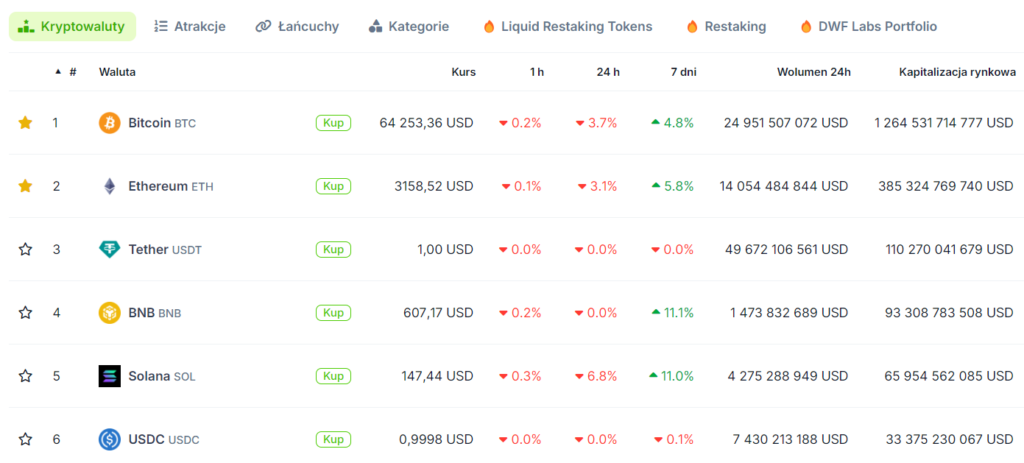Click the flame icon beside Restaking tab

(x=692, y=27)
